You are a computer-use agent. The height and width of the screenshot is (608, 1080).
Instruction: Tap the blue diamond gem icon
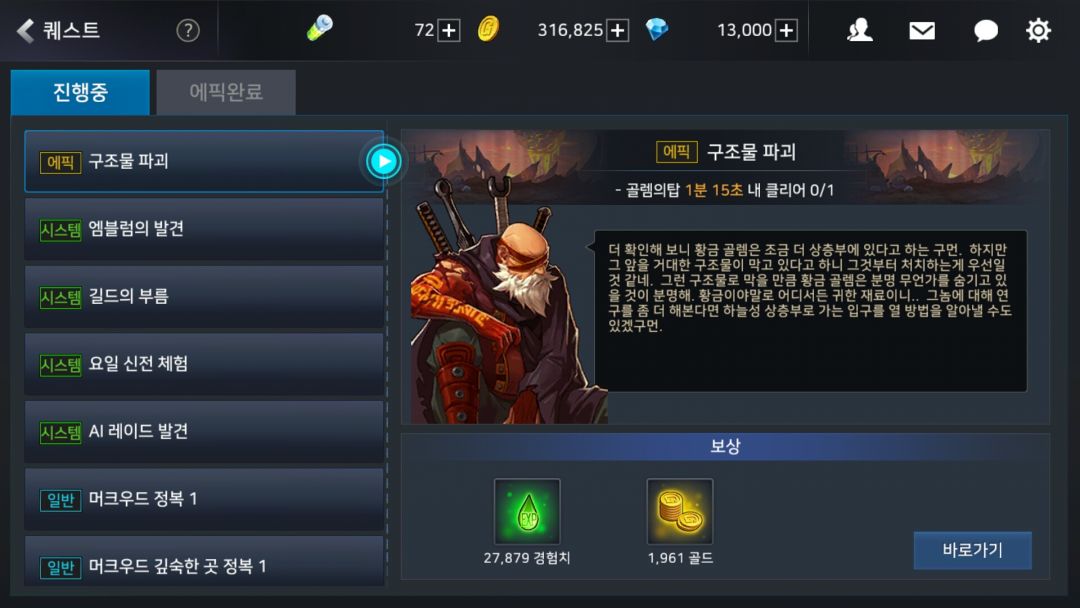pos(657,30)
